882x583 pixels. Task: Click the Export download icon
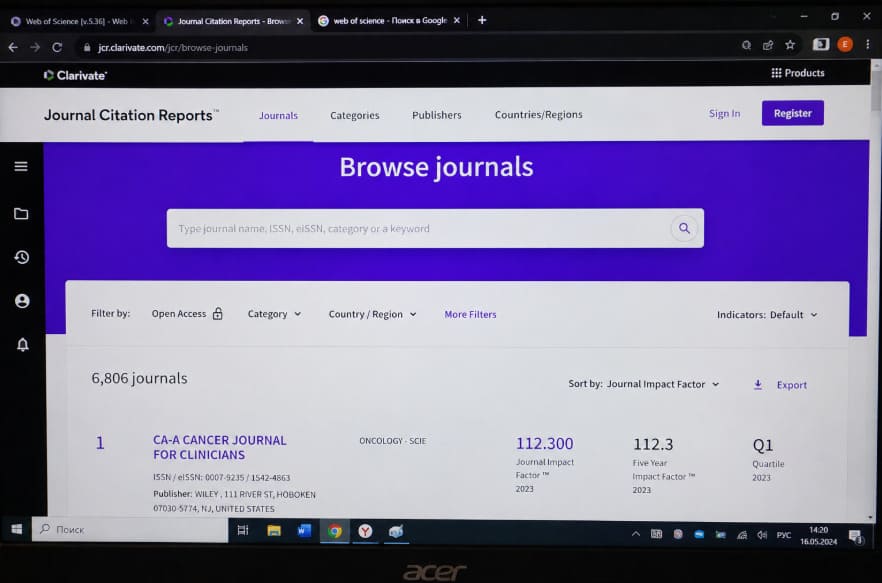(x=758, y=384)
